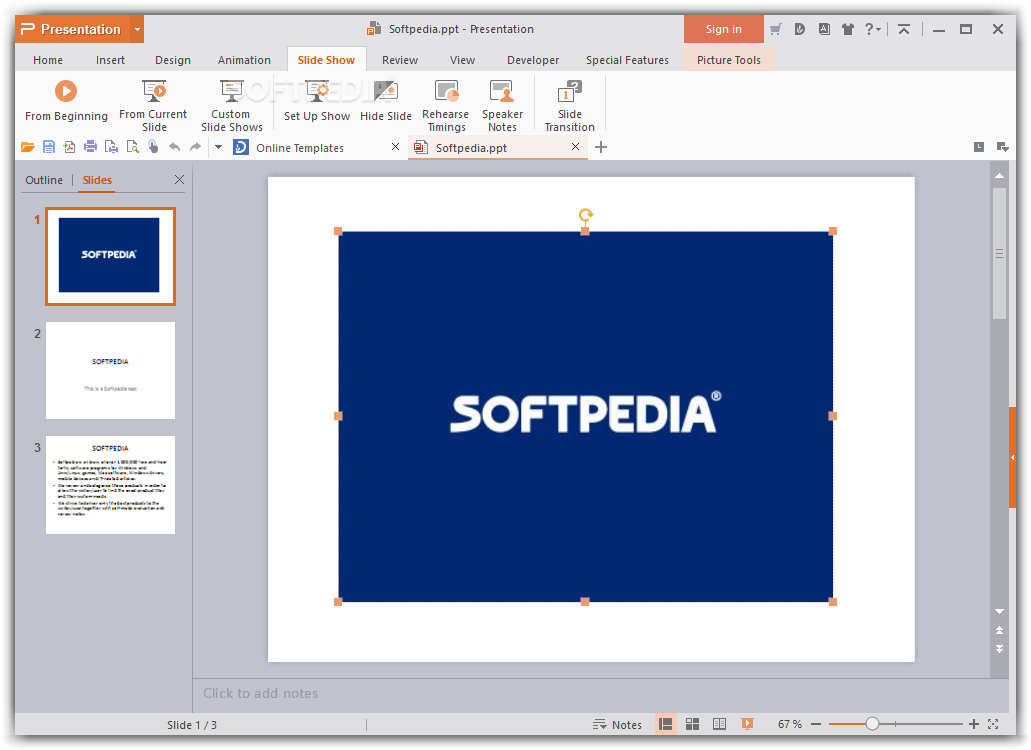Click the scroll up arrow on vertical scrollbar
This screenshot has height=750, width=1031.
point(999,176)
